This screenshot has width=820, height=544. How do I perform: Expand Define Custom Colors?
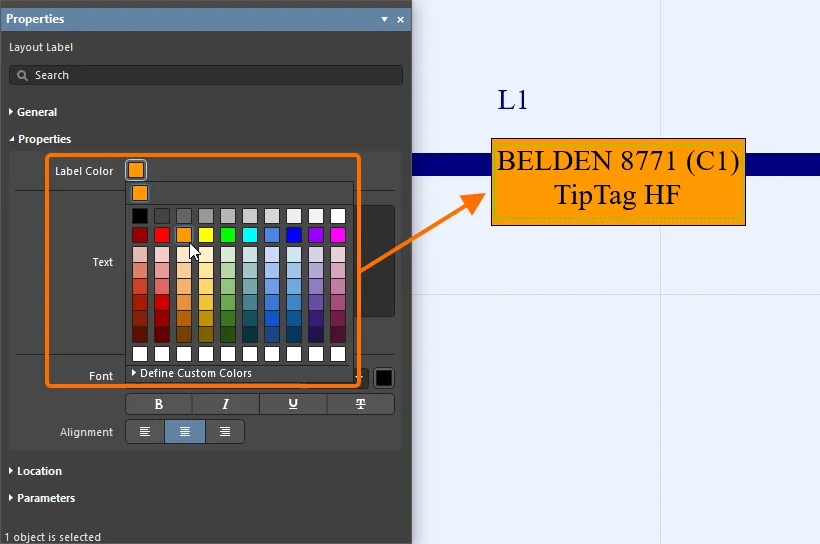click(191, 373)
